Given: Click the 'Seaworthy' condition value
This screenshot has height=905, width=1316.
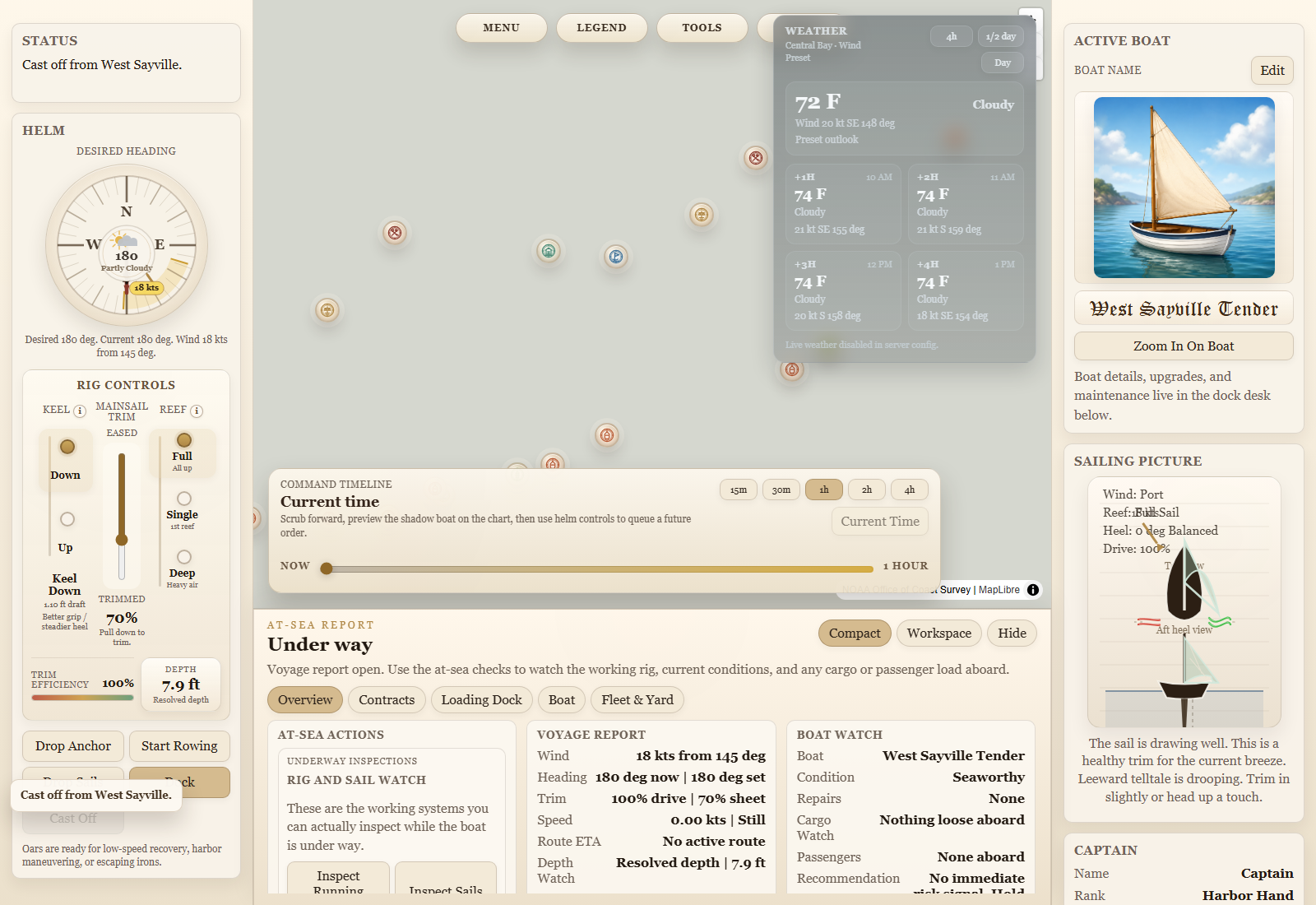Looking at the screenshot, I should tap(989, 777).
